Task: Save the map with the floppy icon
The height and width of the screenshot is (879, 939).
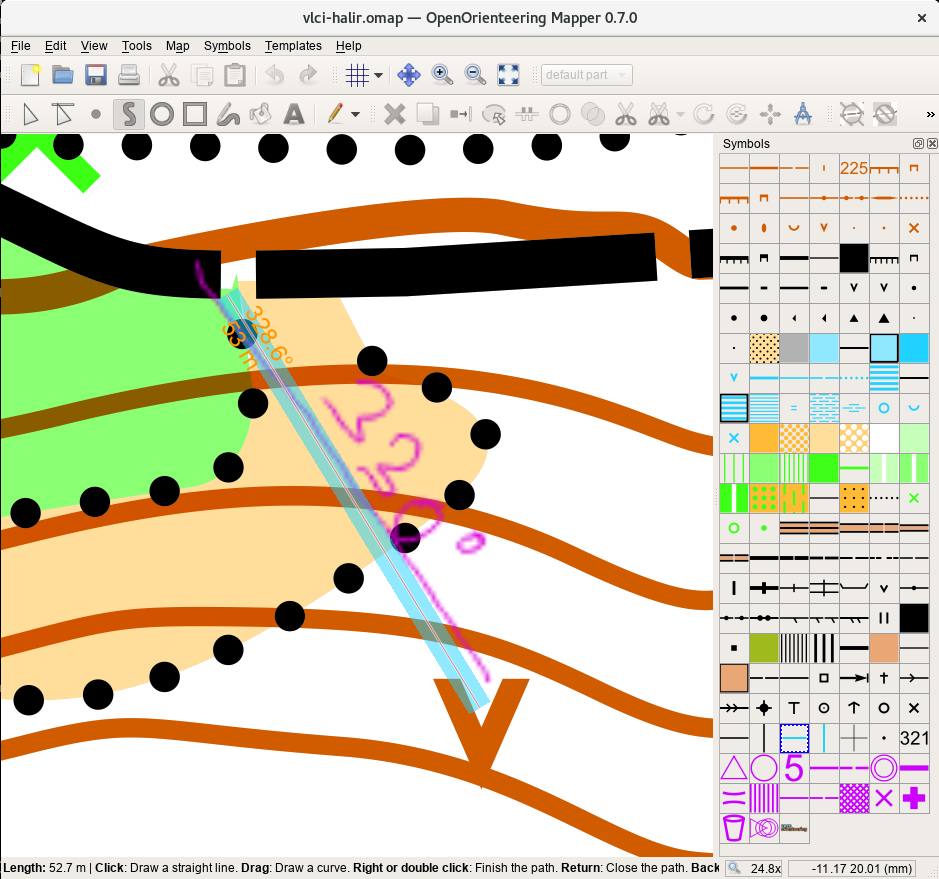Action: click(96, 75)
